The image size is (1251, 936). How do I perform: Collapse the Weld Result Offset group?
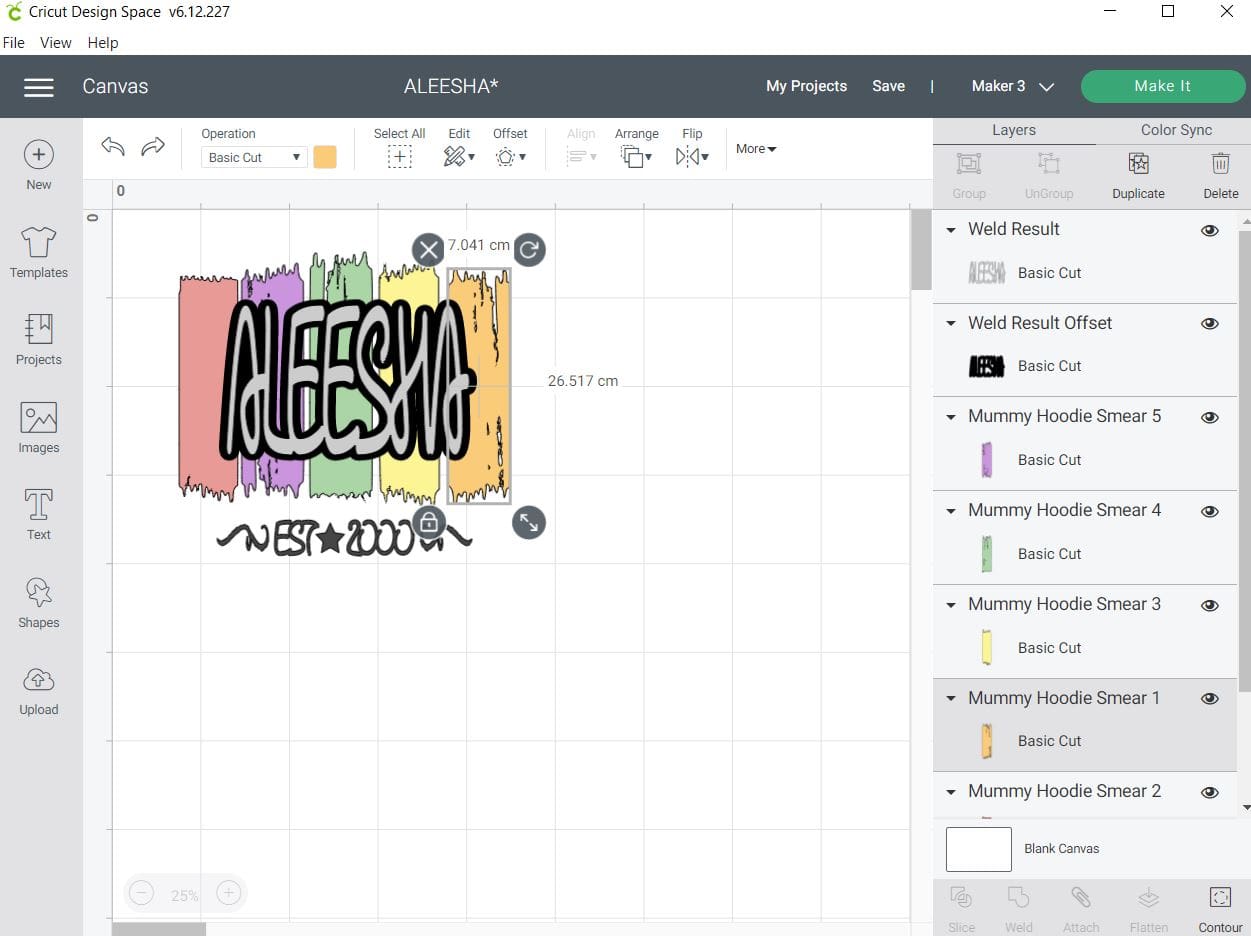tap(951, 324)
